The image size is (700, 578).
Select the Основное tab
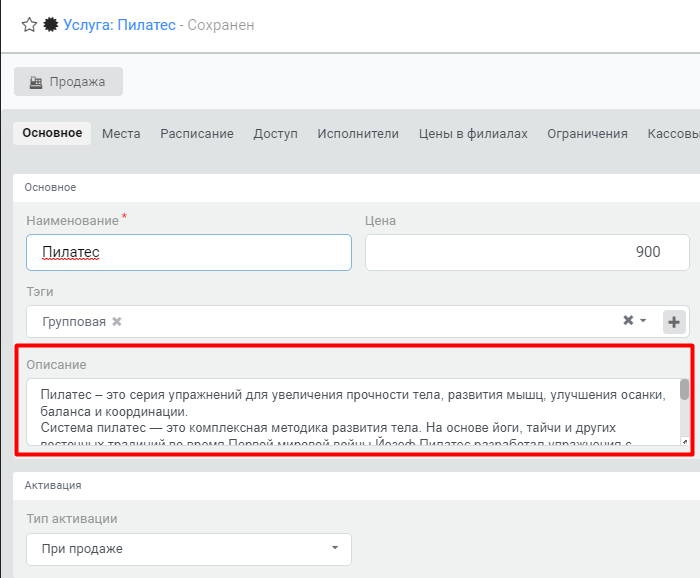[x=52, y=133]
